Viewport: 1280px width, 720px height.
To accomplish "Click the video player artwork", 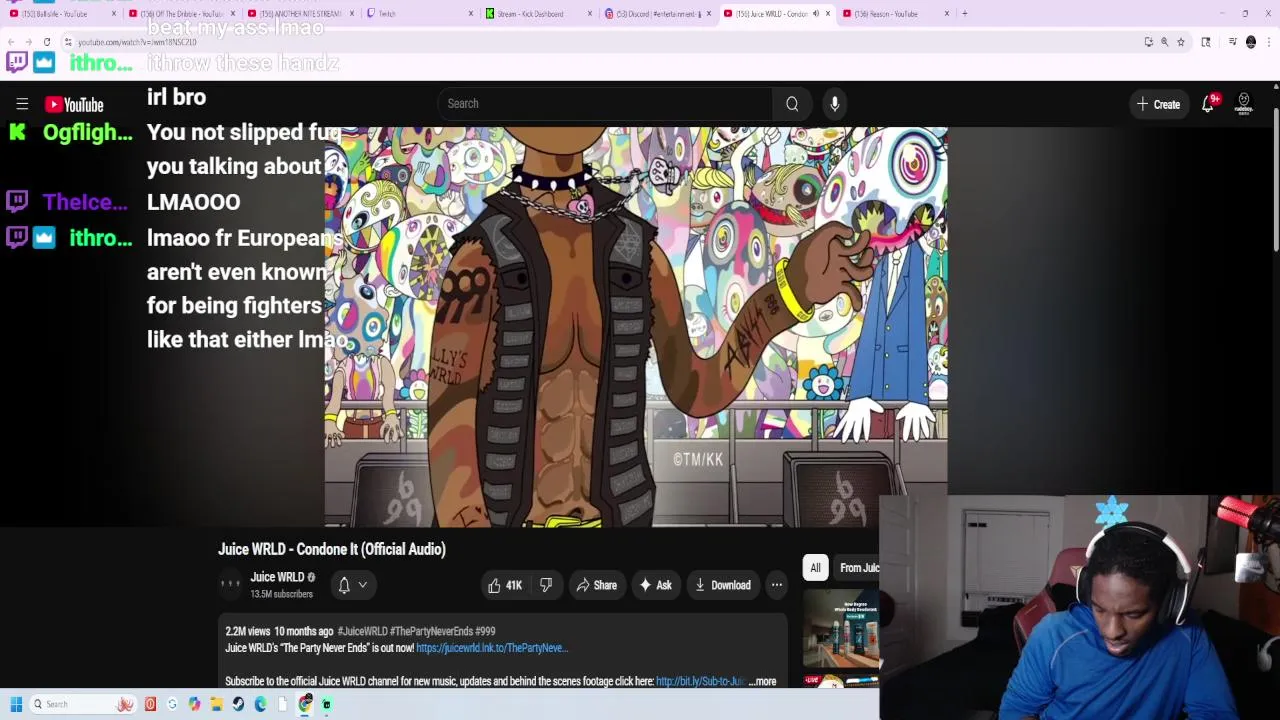I will pos(636,326).
